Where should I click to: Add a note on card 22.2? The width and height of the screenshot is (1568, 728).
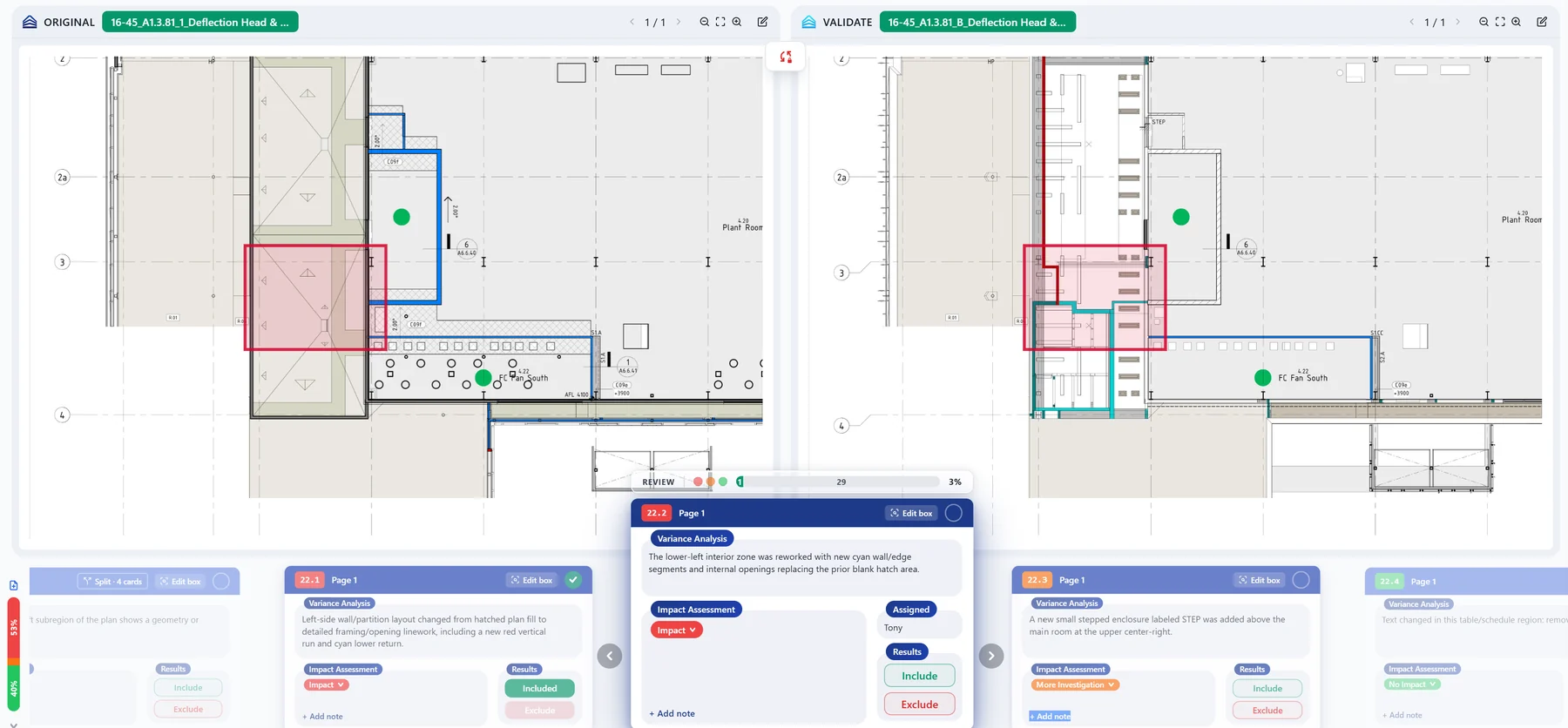(x=672, y=714)
